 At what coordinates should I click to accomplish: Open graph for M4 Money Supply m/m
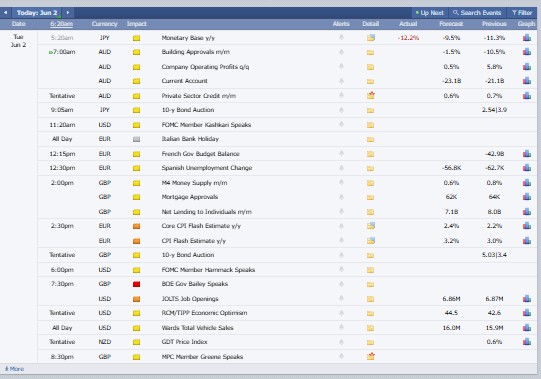pyautogui.click(x=527, y=183)
